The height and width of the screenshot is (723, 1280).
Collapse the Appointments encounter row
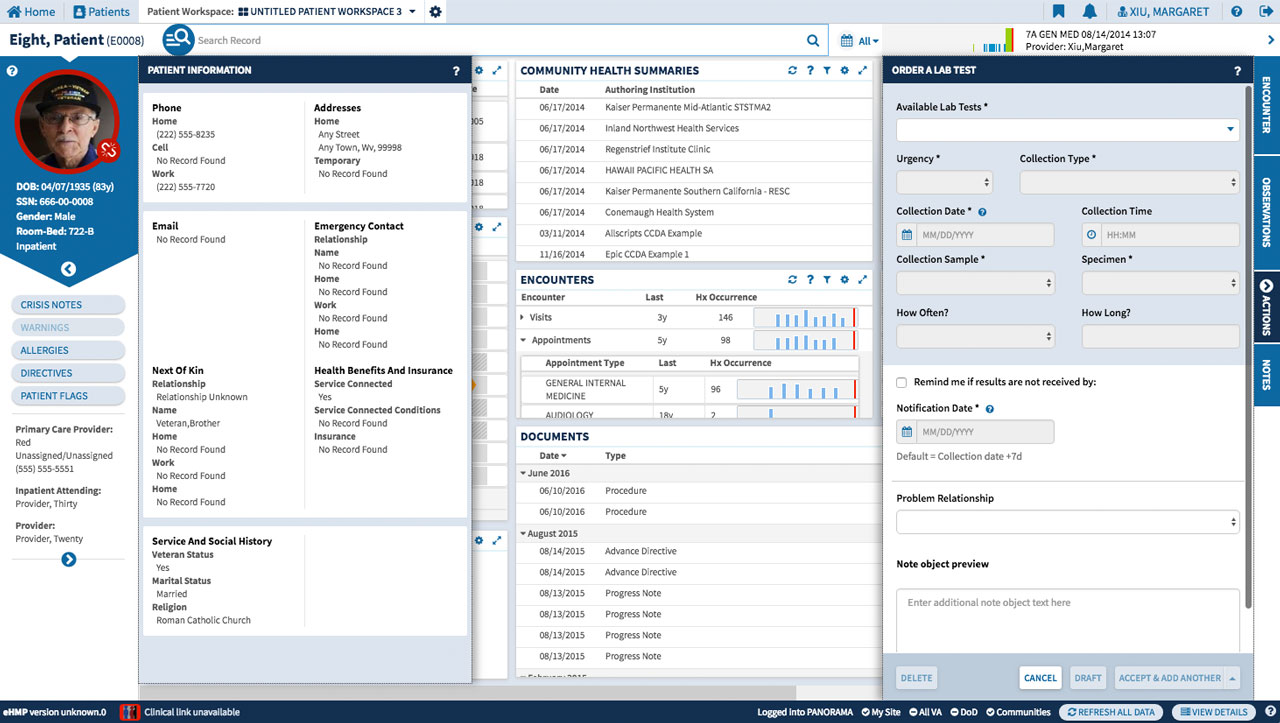click(x=523, y=340)
